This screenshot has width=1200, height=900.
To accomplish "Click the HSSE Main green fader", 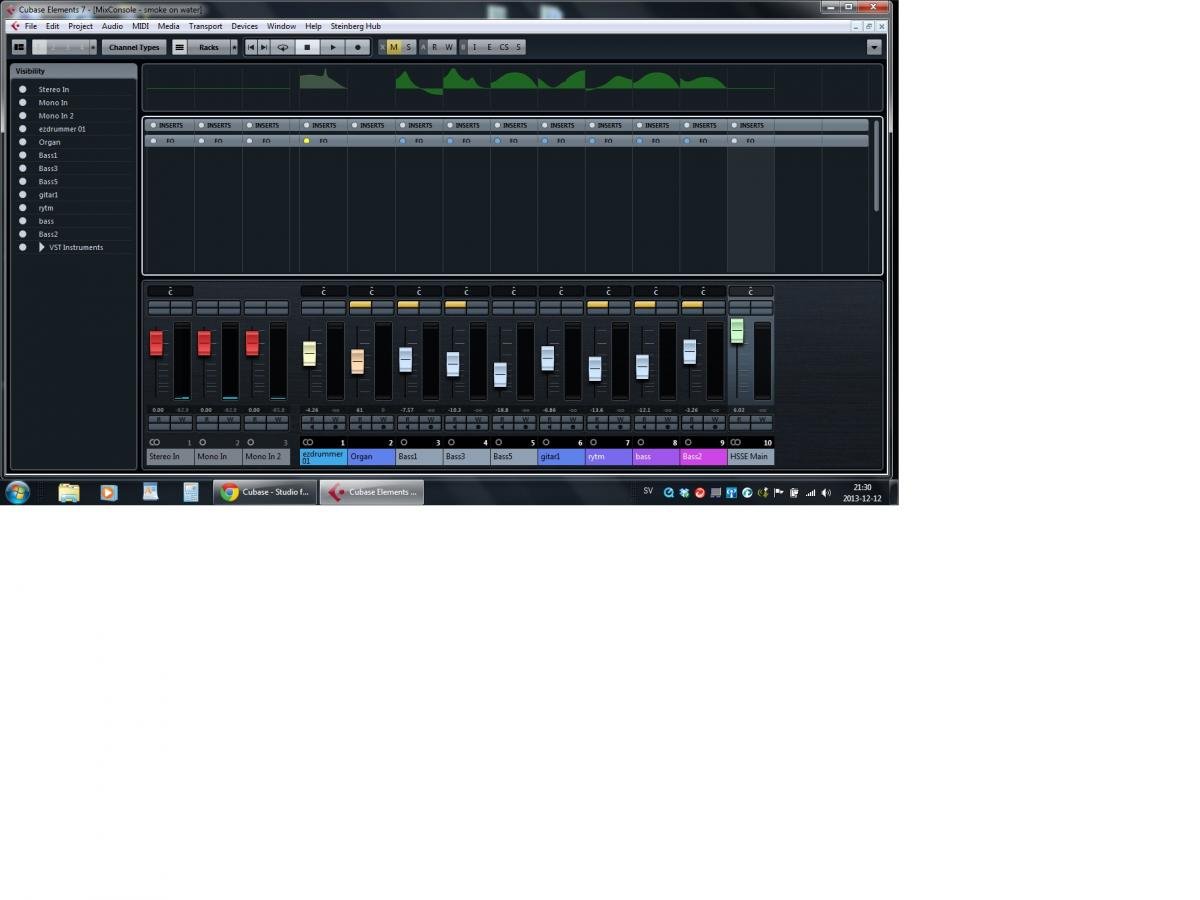I will pyautogui.click(x=737, y=330).
